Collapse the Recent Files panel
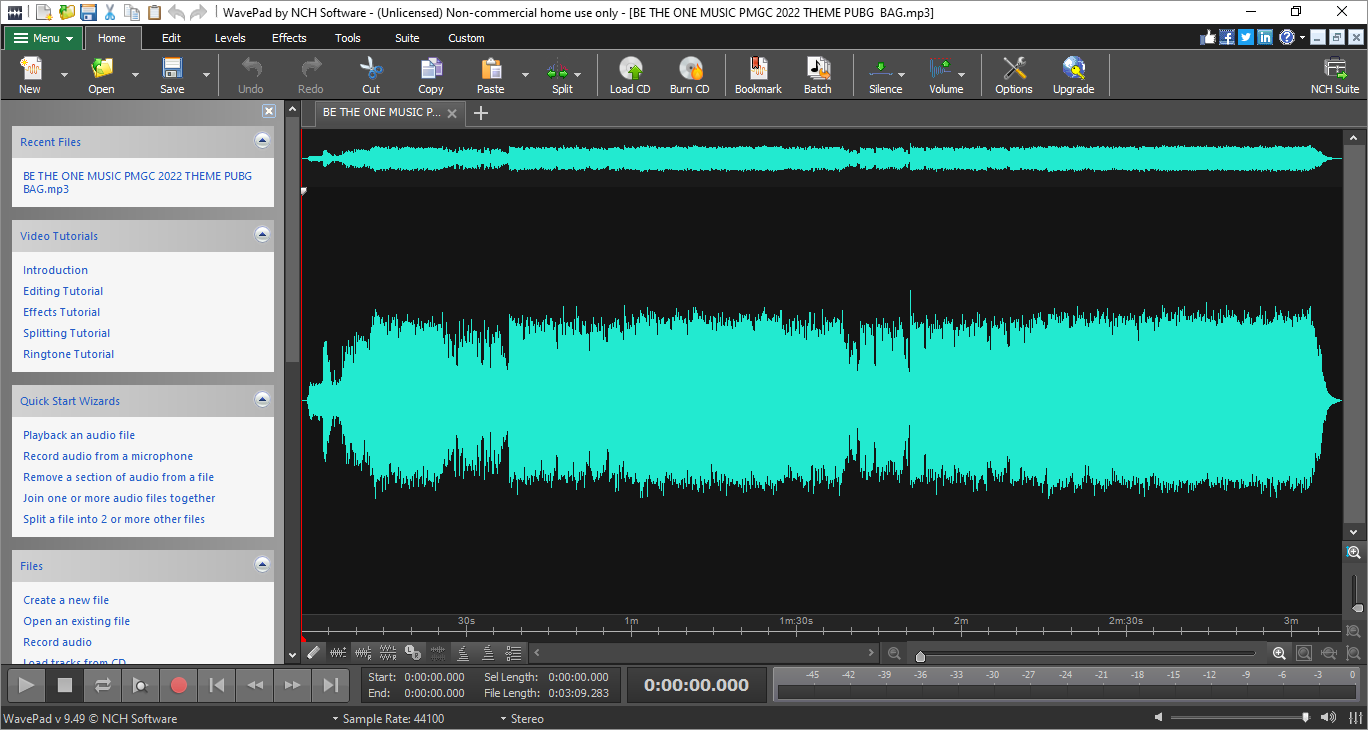1368x730 pixels. click(x=262, y=141)
